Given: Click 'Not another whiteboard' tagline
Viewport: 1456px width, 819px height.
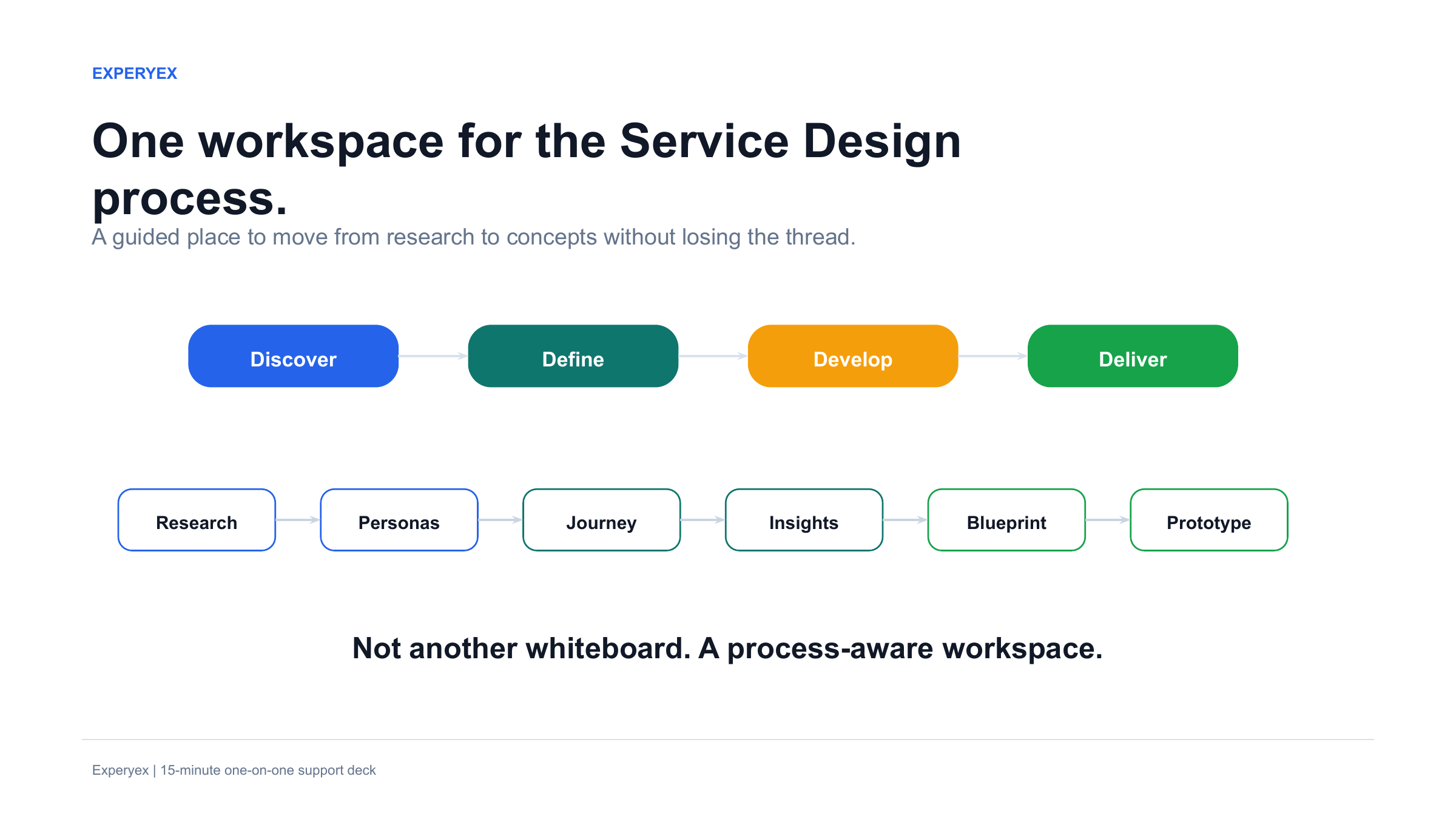Looking at the screenshot, I should tap(727, 649).
